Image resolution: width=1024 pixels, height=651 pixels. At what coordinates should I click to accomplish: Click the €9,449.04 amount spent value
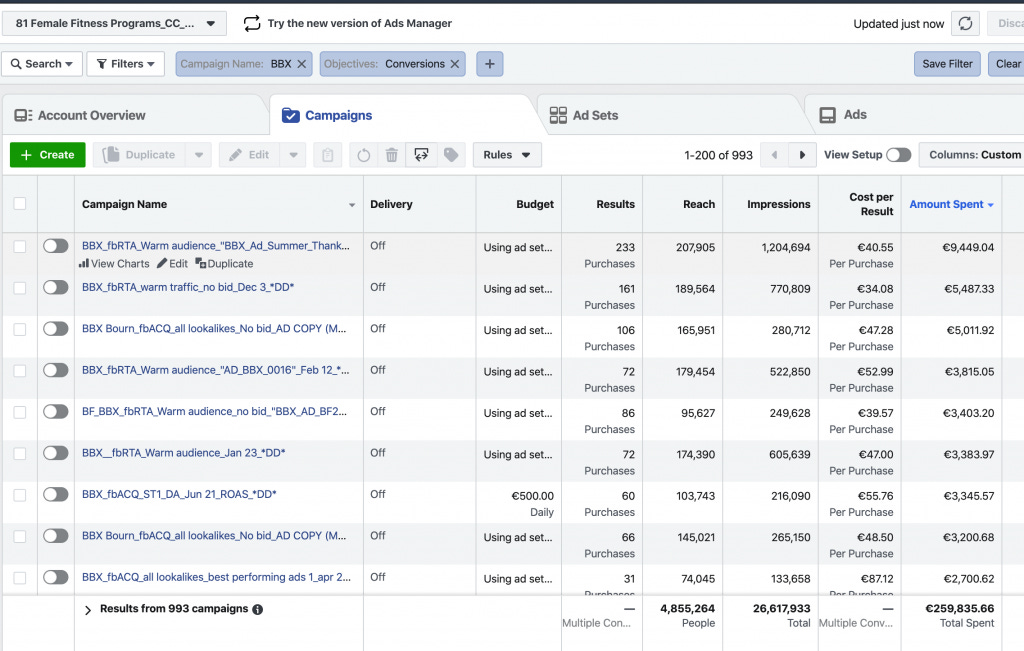point(968,247)
